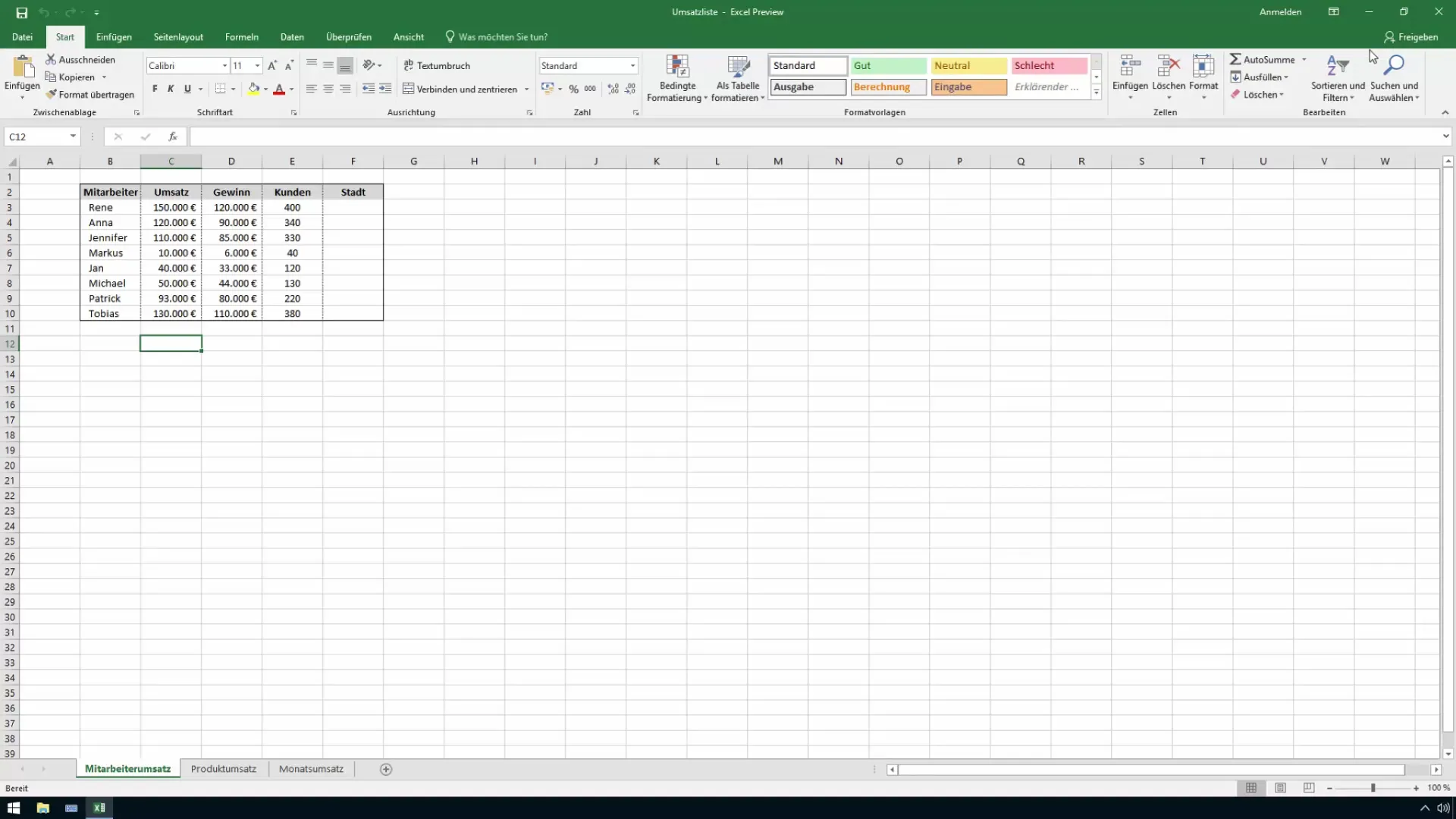1456x819 pixels.
Task: Expand the Verbinden und zentrieren arrow
Action: pos(526,89)
